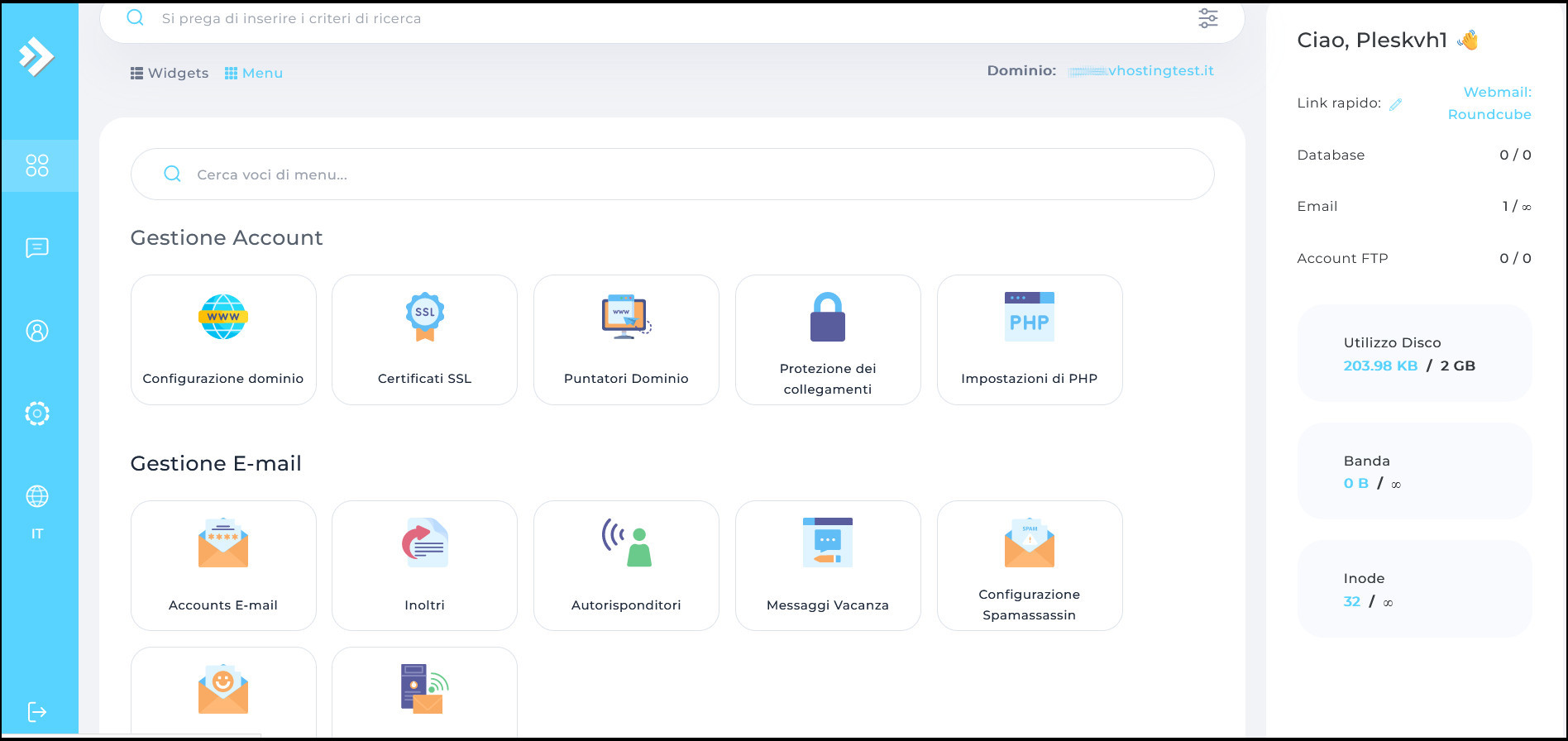
Task: Open Inoltri forwarding tile
Action: coord(424,566)
